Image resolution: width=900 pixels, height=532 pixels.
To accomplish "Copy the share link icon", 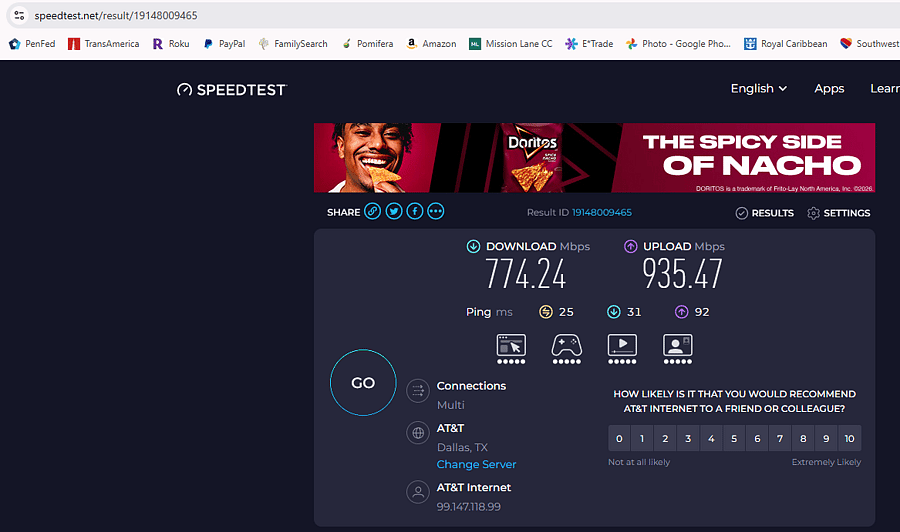I will (373, 211).
